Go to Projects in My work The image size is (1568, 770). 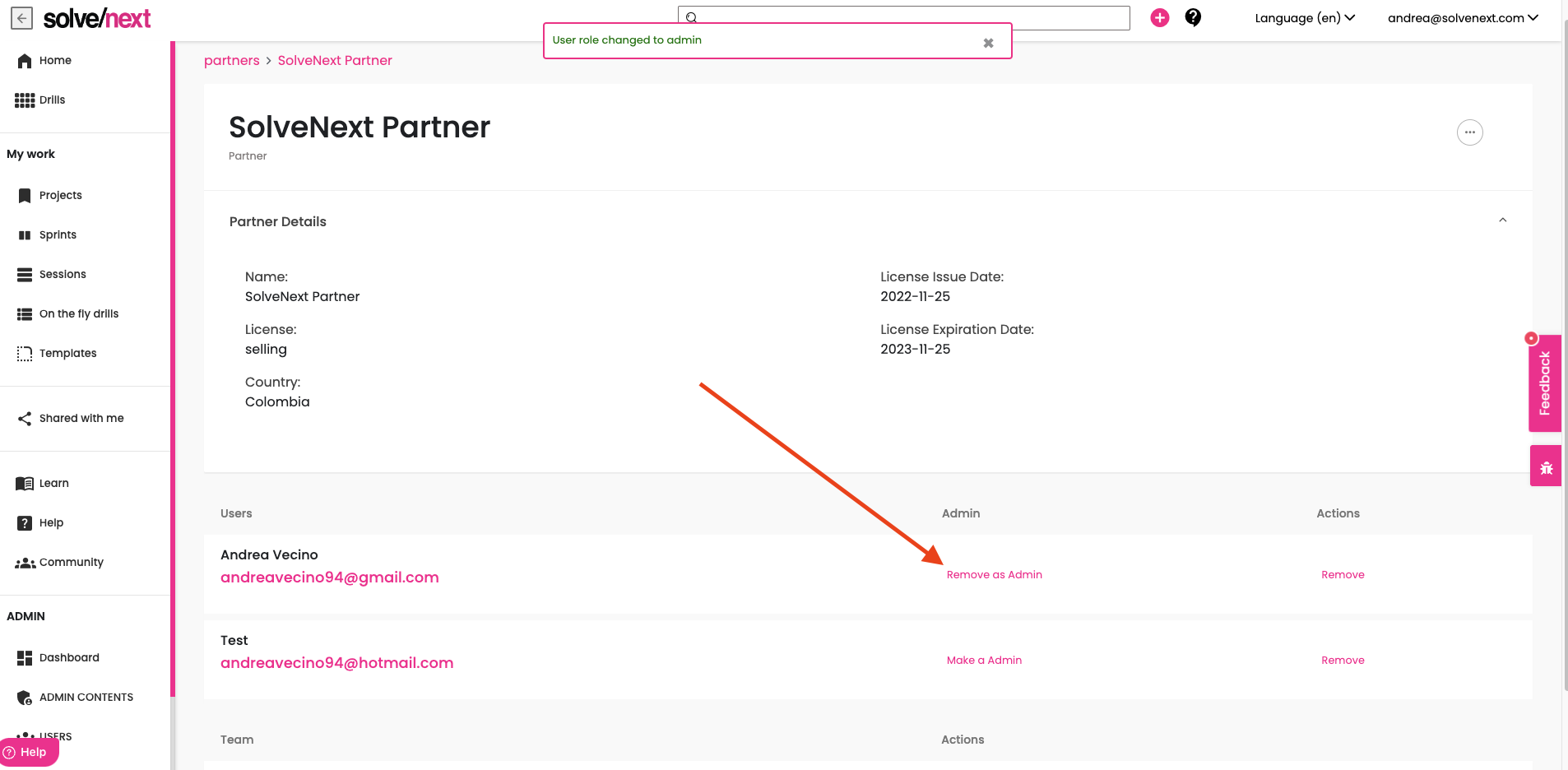click(x=61, y=196)
